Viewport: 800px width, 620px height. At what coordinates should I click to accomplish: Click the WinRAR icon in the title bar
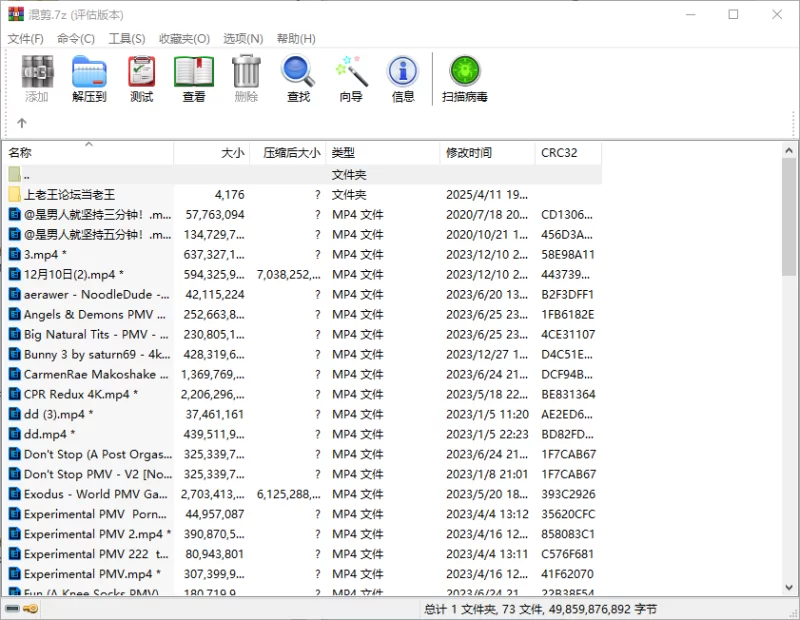click(x=16, y=14)
